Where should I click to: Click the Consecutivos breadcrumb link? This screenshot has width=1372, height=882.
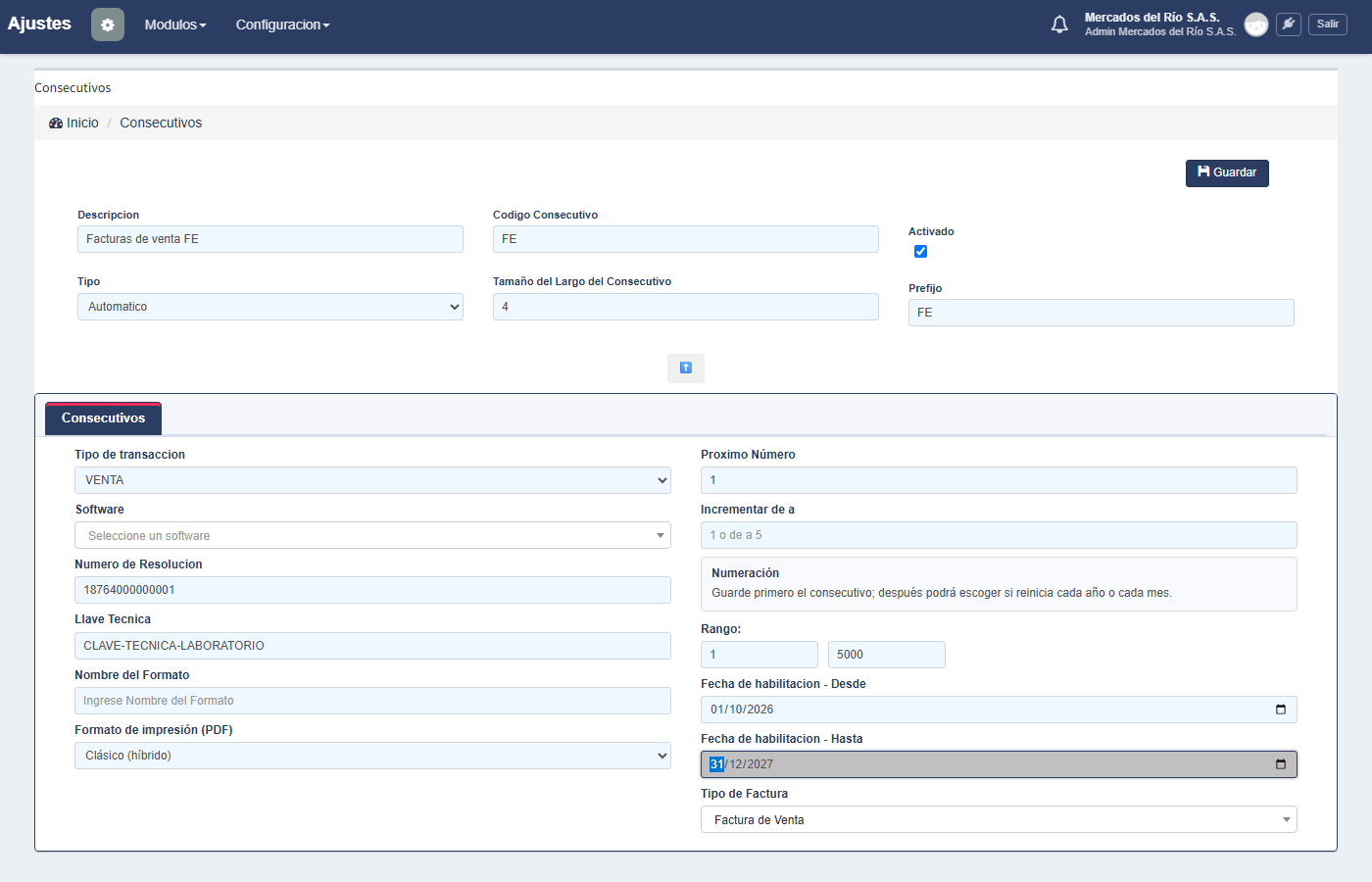pyautogui.click(x=161, y=122)
